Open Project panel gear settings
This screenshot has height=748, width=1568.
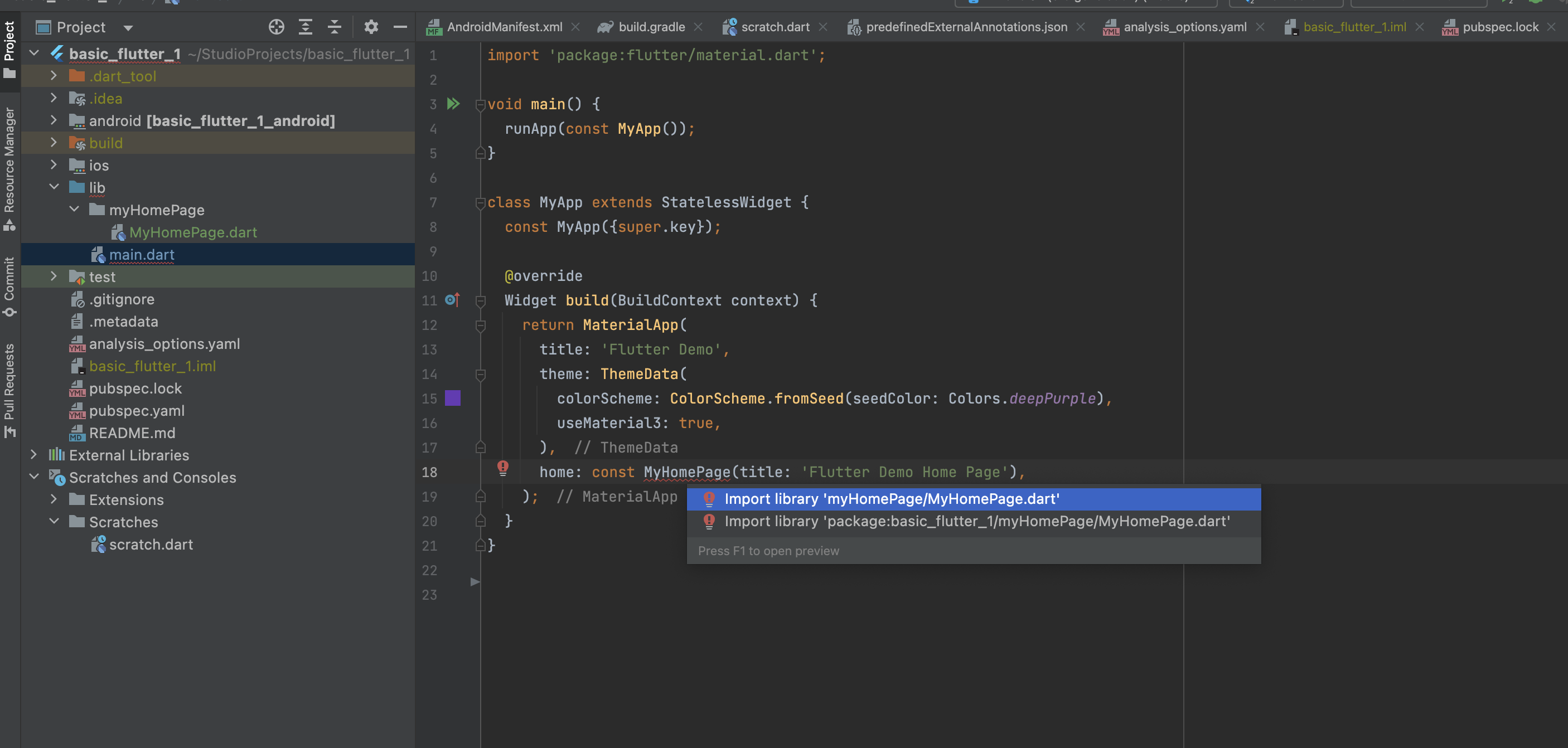[371, 27]
